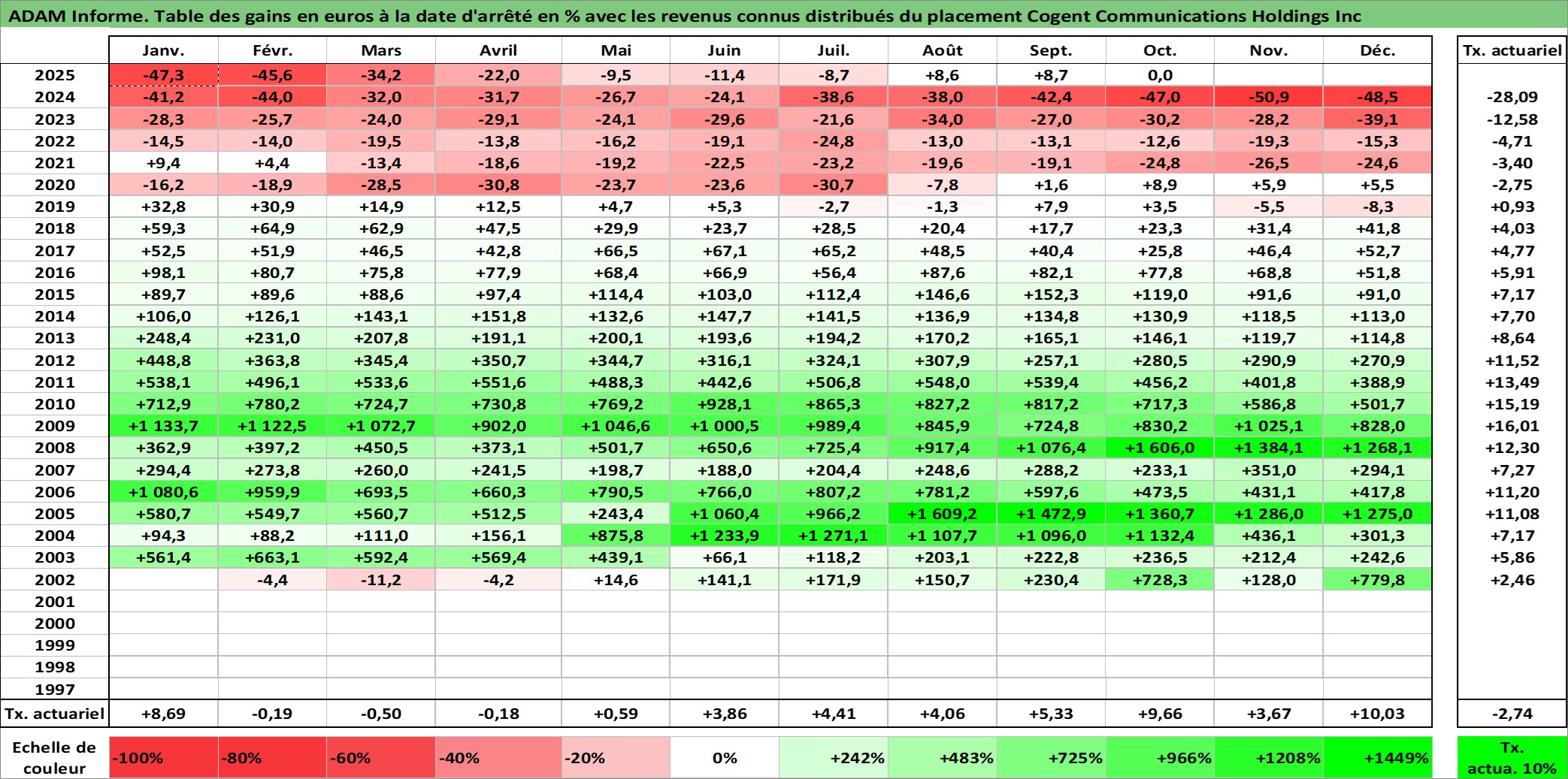Select the Juin column header
This screenshot has height=779, width=1568.
pyautogui.click(x=725, y=50)
